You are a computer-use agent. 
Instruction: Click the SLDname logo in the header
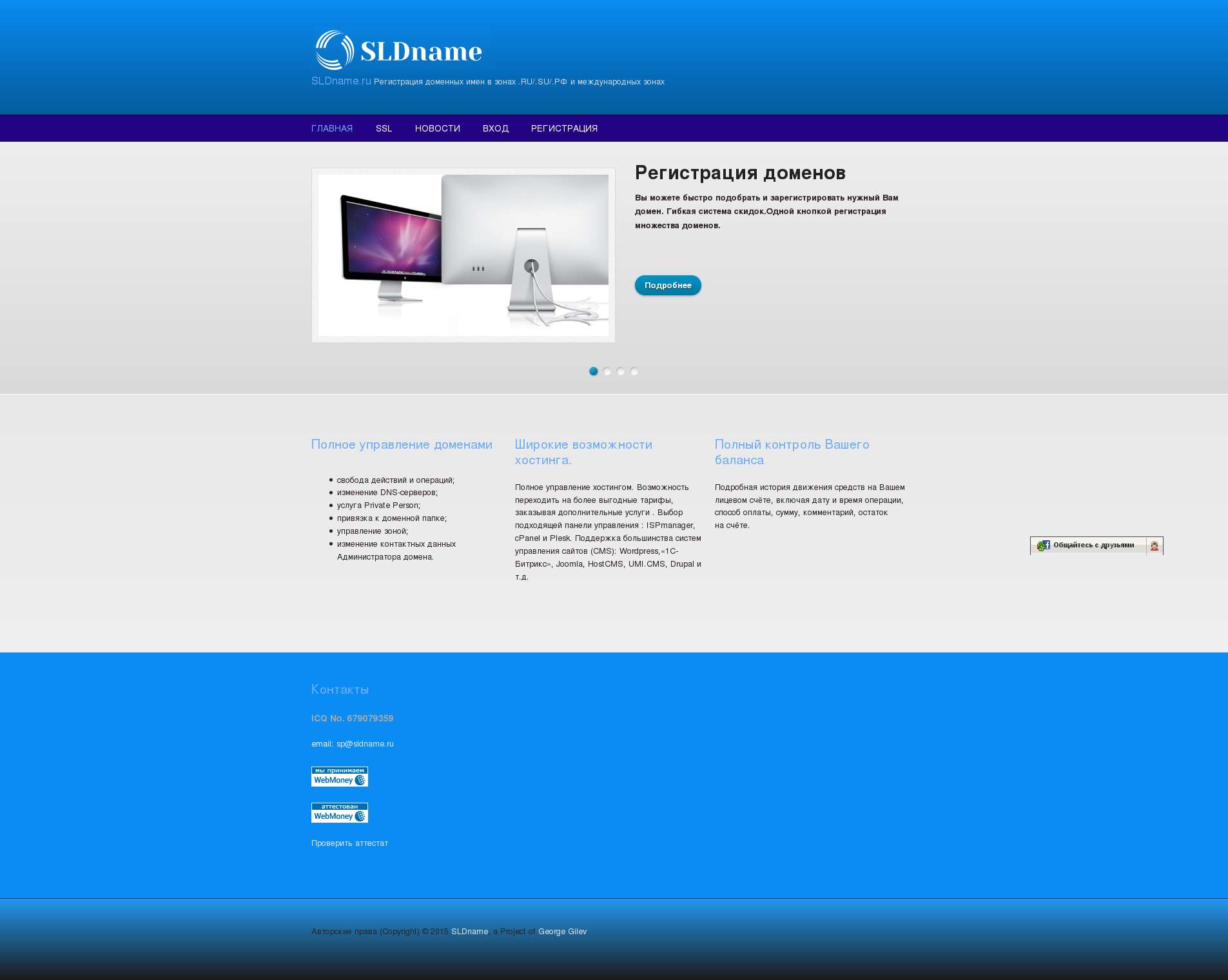(x=398, y=50)
